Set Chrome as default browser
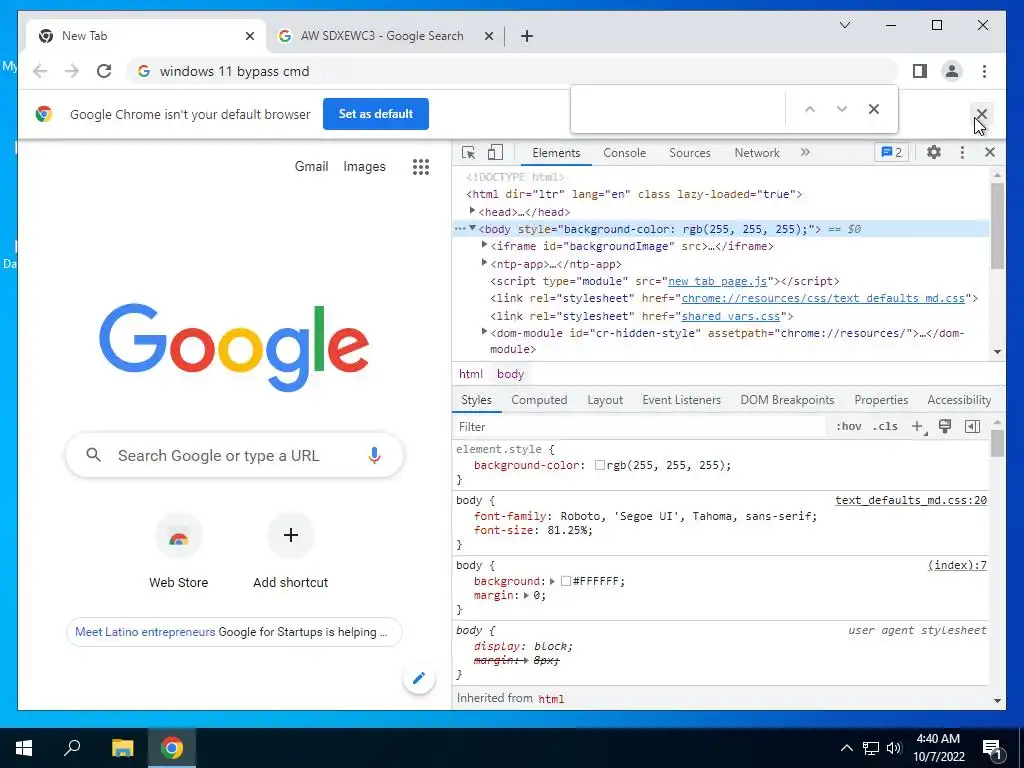 (376, 114)
